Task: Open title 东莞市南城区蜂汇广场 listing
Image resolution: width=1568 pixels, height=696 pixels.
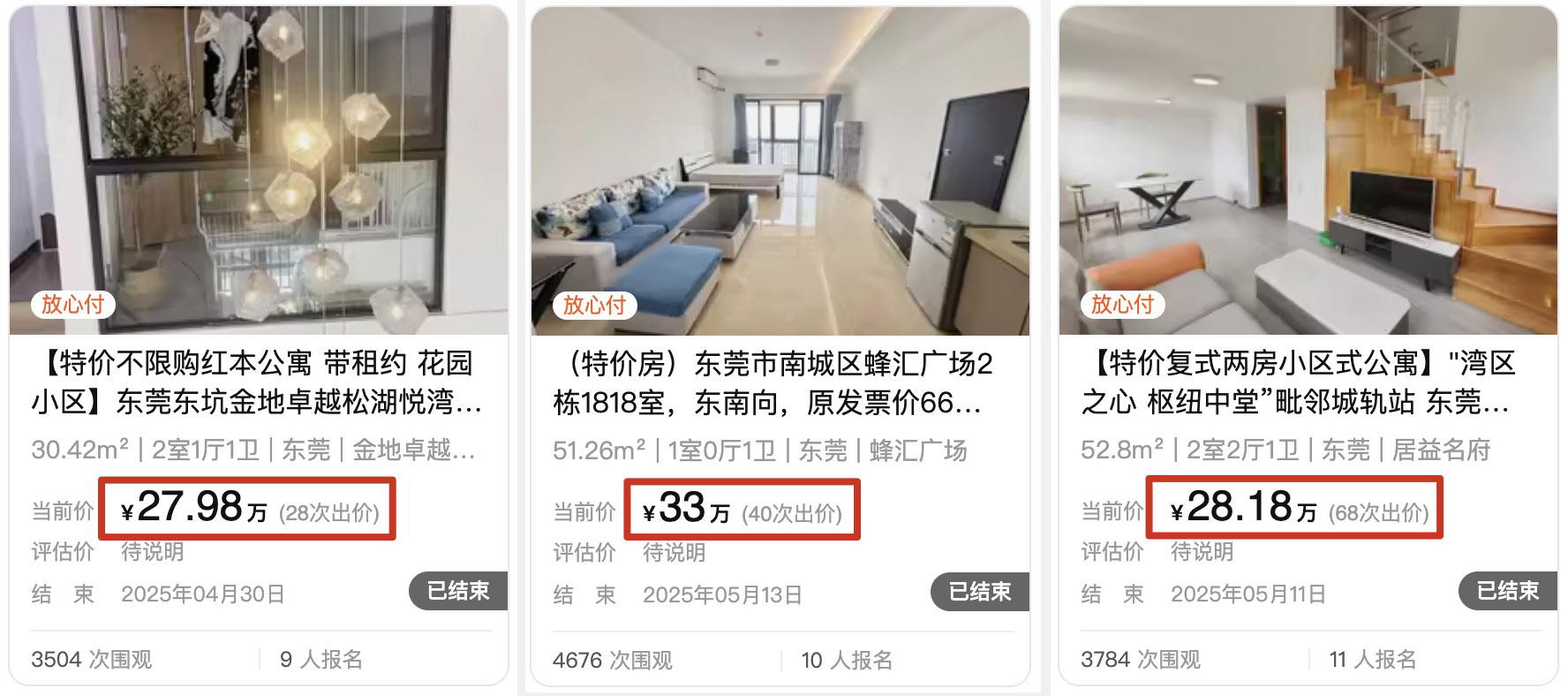Action: click(x=773, y=382)
